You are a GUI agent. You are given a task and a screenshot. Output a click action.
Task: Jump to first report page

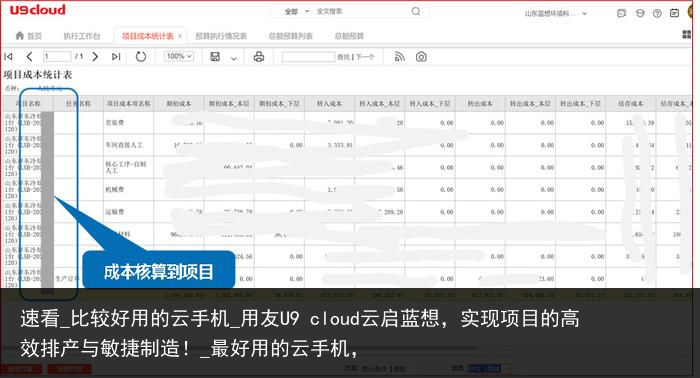(x=8, y=57)
